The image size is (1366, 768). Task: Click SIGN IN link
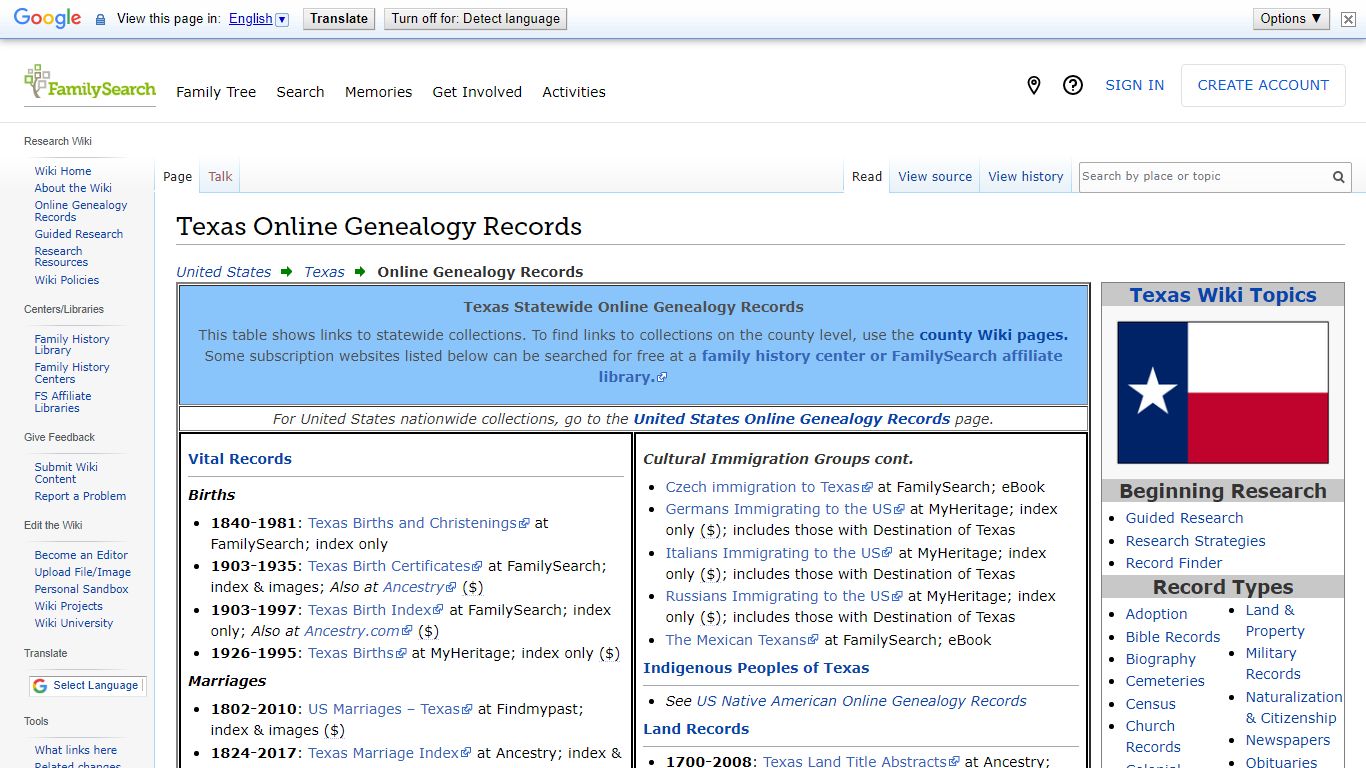pos(1134,86)
